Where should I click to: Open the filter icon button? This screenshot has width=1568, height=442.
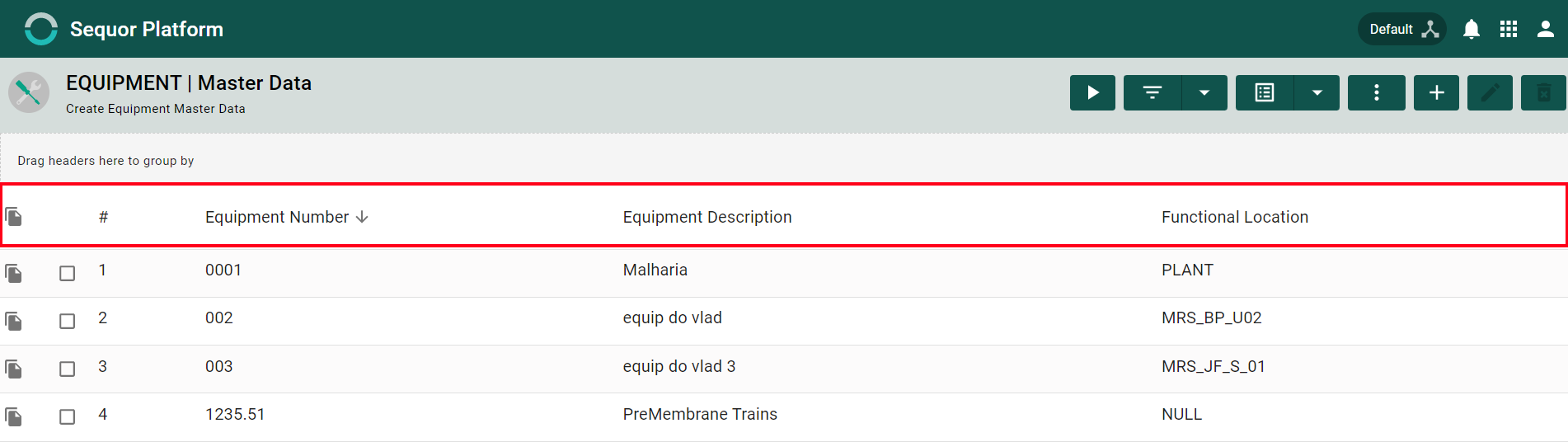1153,92
